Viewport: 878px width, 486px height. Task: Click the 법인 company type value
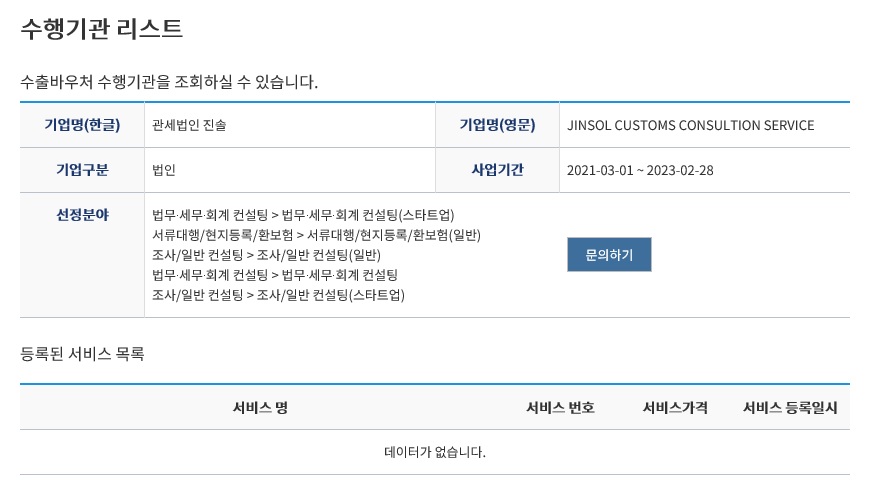click(x=164, y=170)
